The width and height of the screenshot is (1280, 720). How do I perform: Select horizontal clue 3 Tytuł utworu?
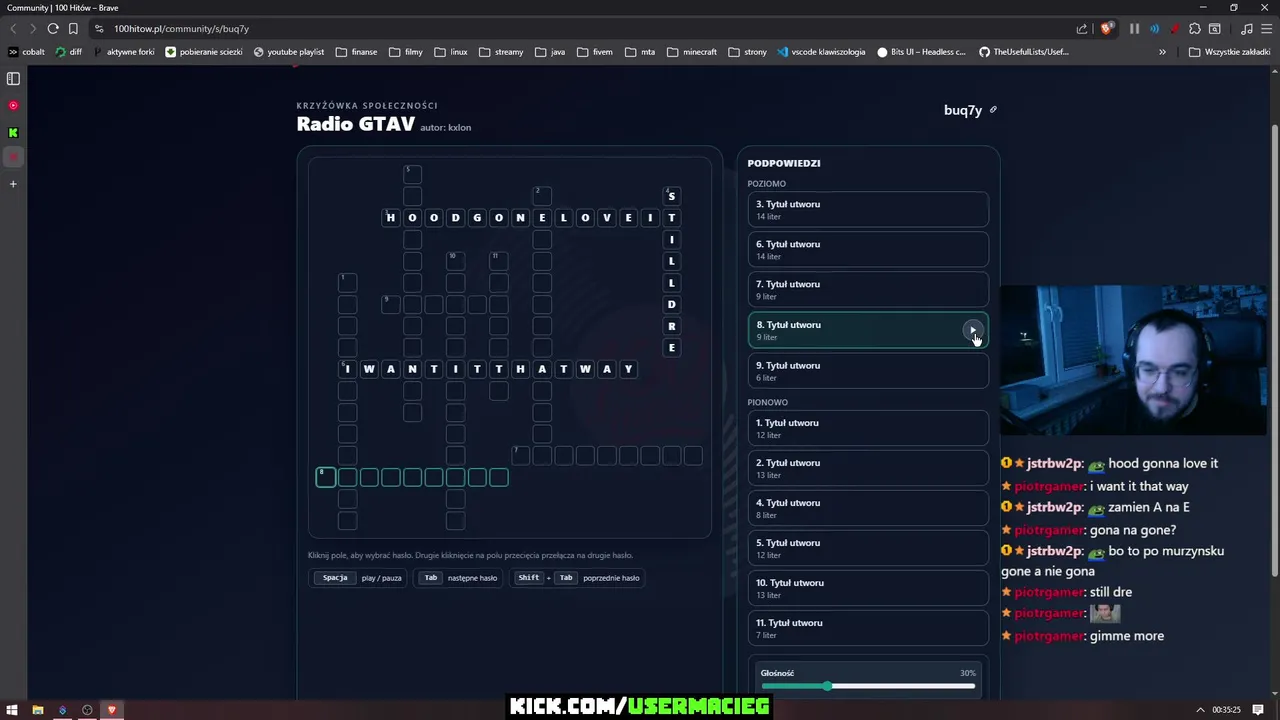point(868,210)
